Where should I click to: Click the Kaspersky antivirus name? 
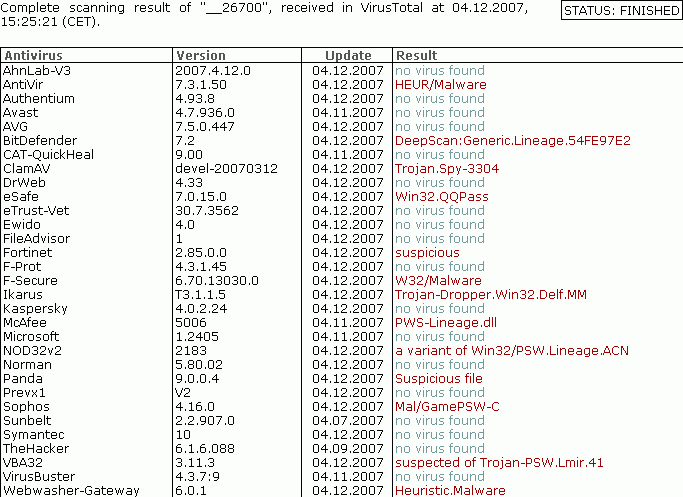coord(35,308)
